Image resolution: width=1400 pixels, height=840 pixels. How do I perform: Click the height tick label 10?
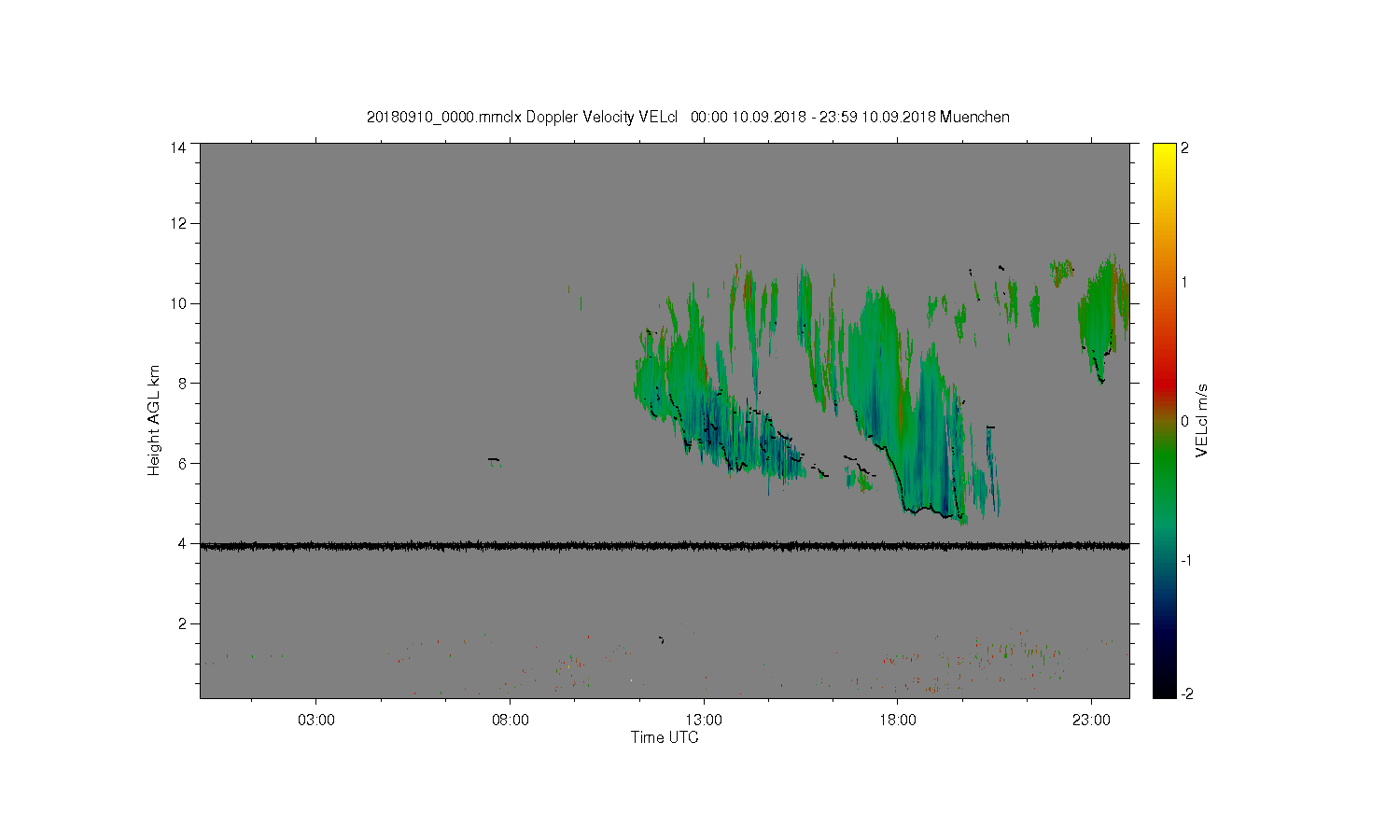[x=178, y=303]
